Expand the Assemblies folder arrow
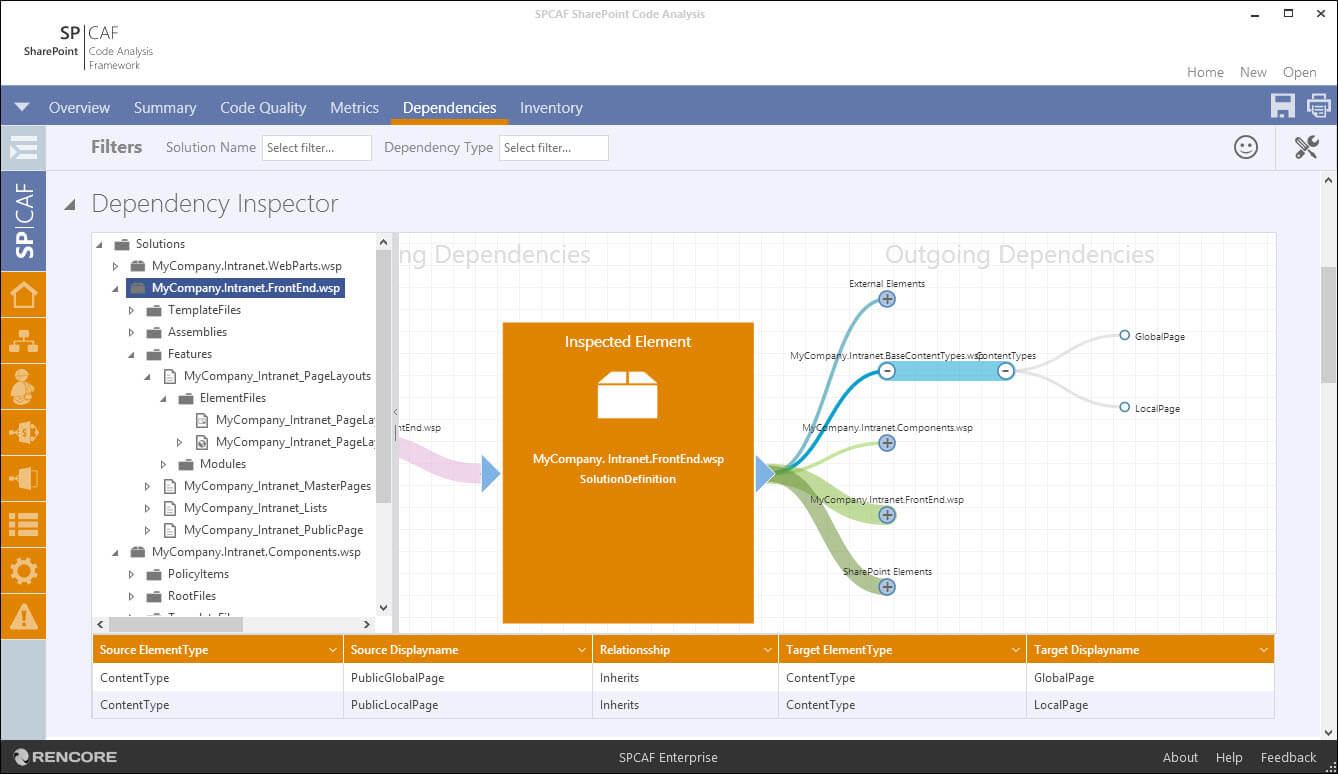 coord(131,332)
